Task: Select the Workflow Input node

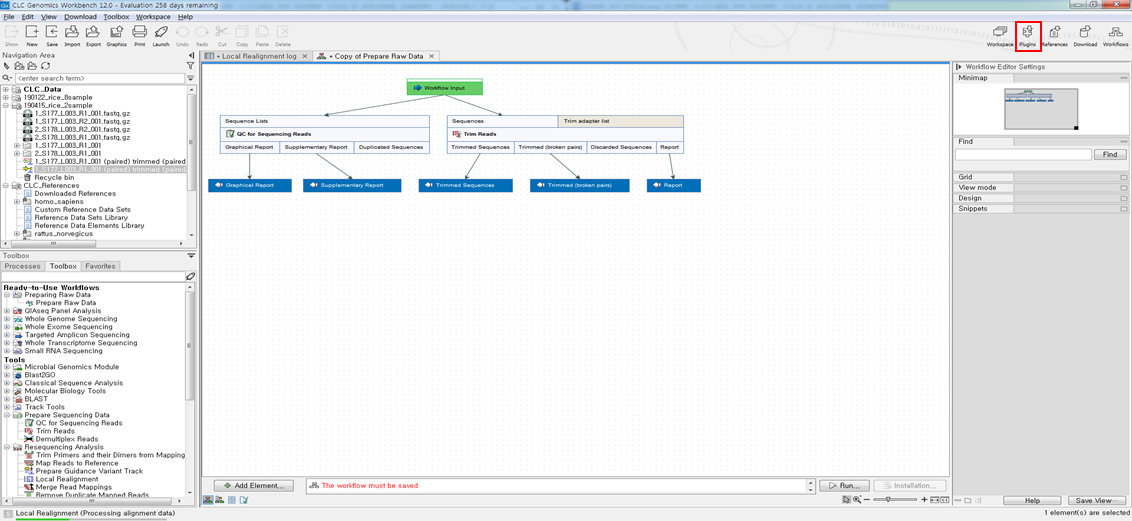Action: 444,88
